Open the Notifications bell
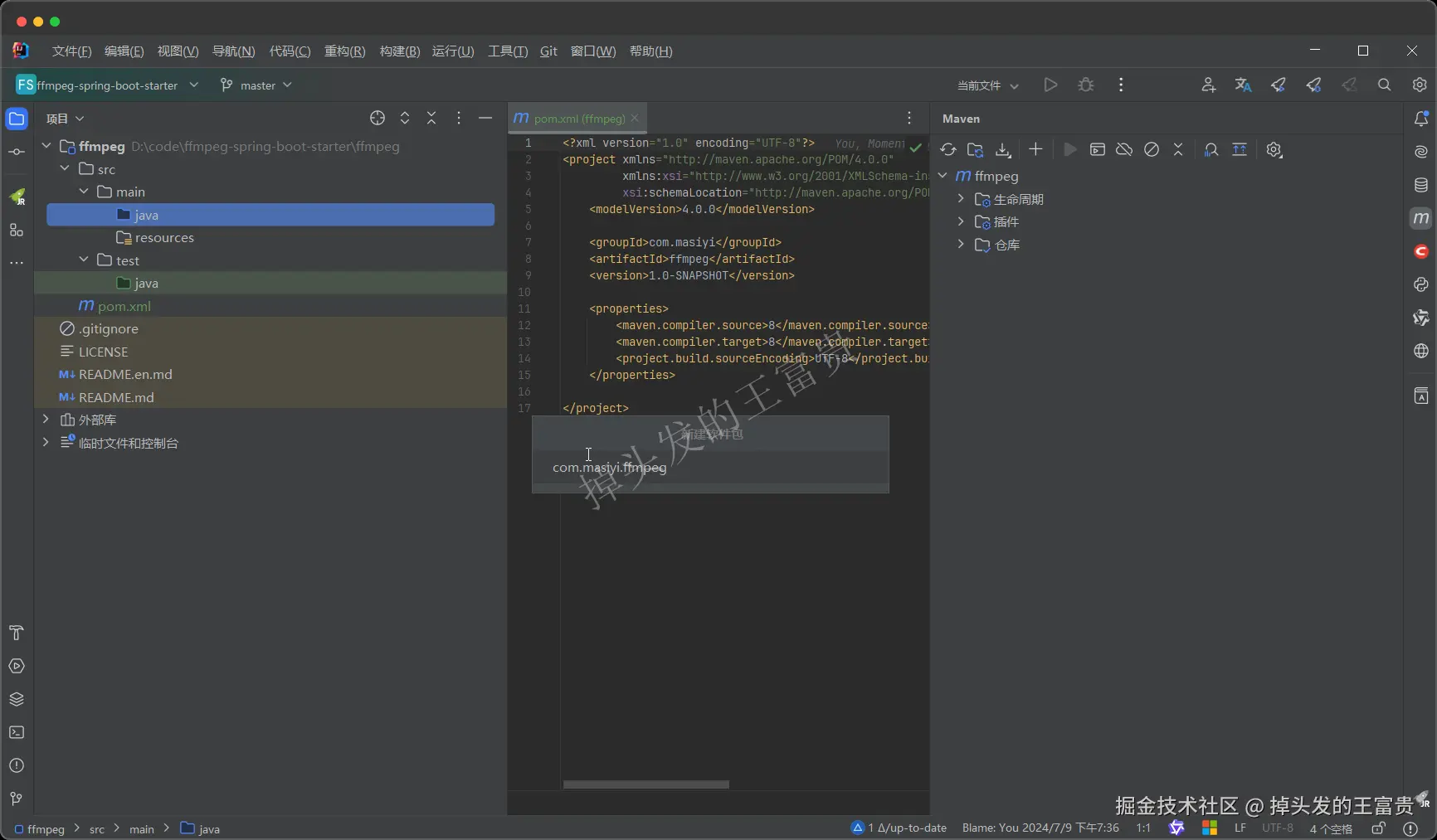The width and height of the screenshot is (1437, 840). point(1421,119)
